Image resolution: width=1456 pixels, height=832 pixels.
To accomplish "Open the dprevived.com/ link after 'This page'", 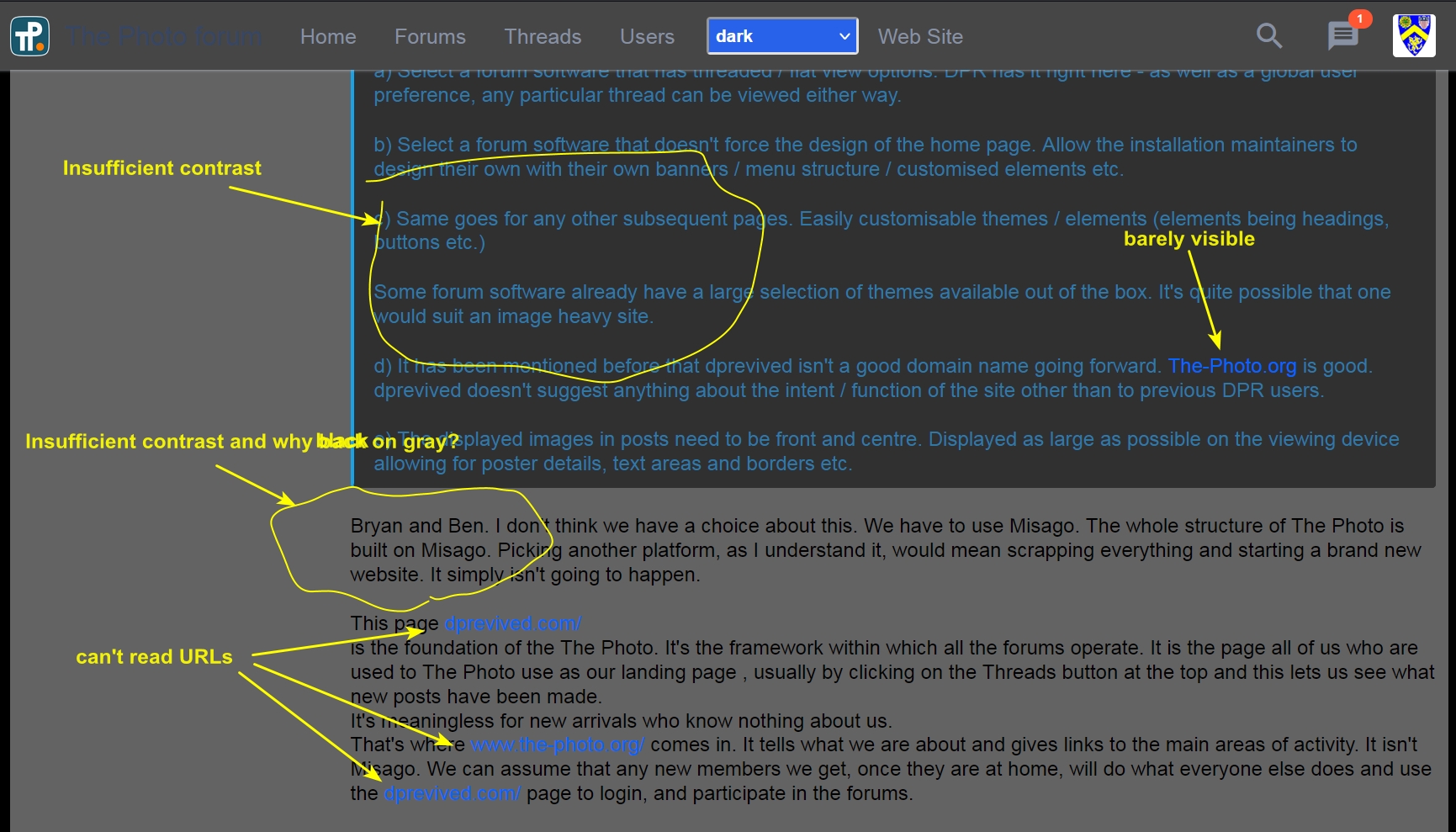I will tap(512, 623).
